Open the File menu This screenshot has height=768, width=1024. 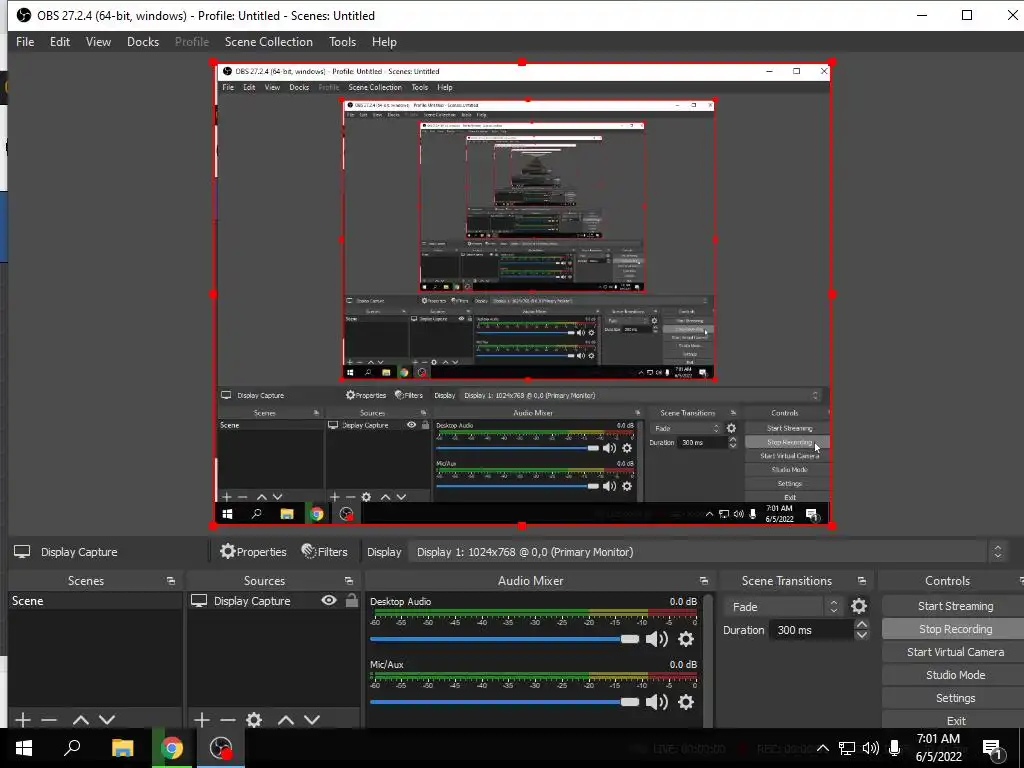point(25,42)
